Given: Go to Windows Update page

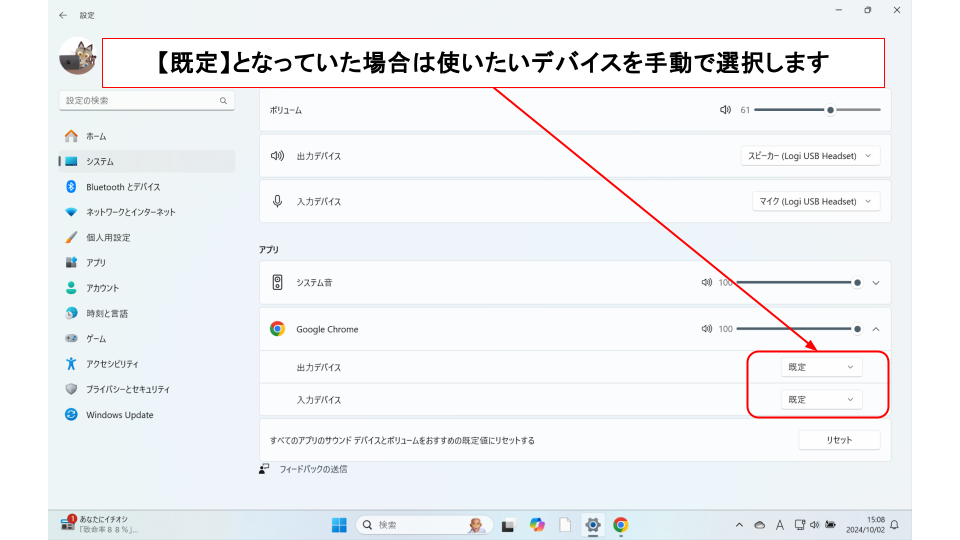Looking at the screenshot, I should click(119, 415).
